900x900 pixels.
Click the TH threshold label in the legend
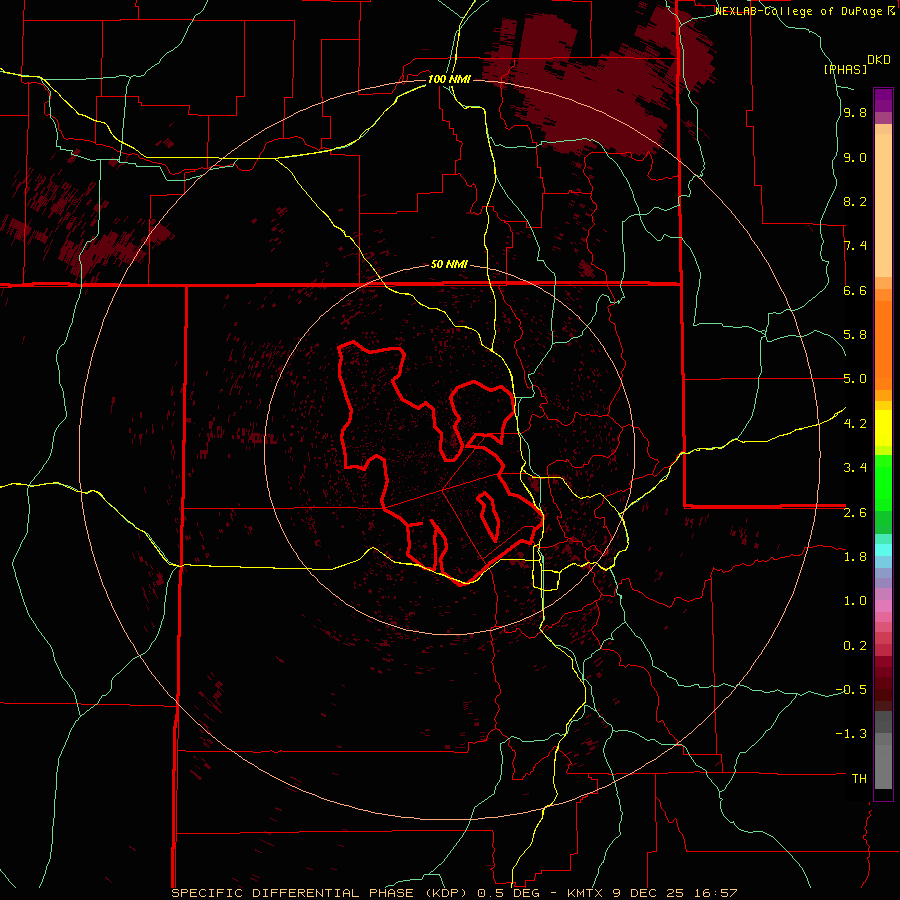click(859, 778)
